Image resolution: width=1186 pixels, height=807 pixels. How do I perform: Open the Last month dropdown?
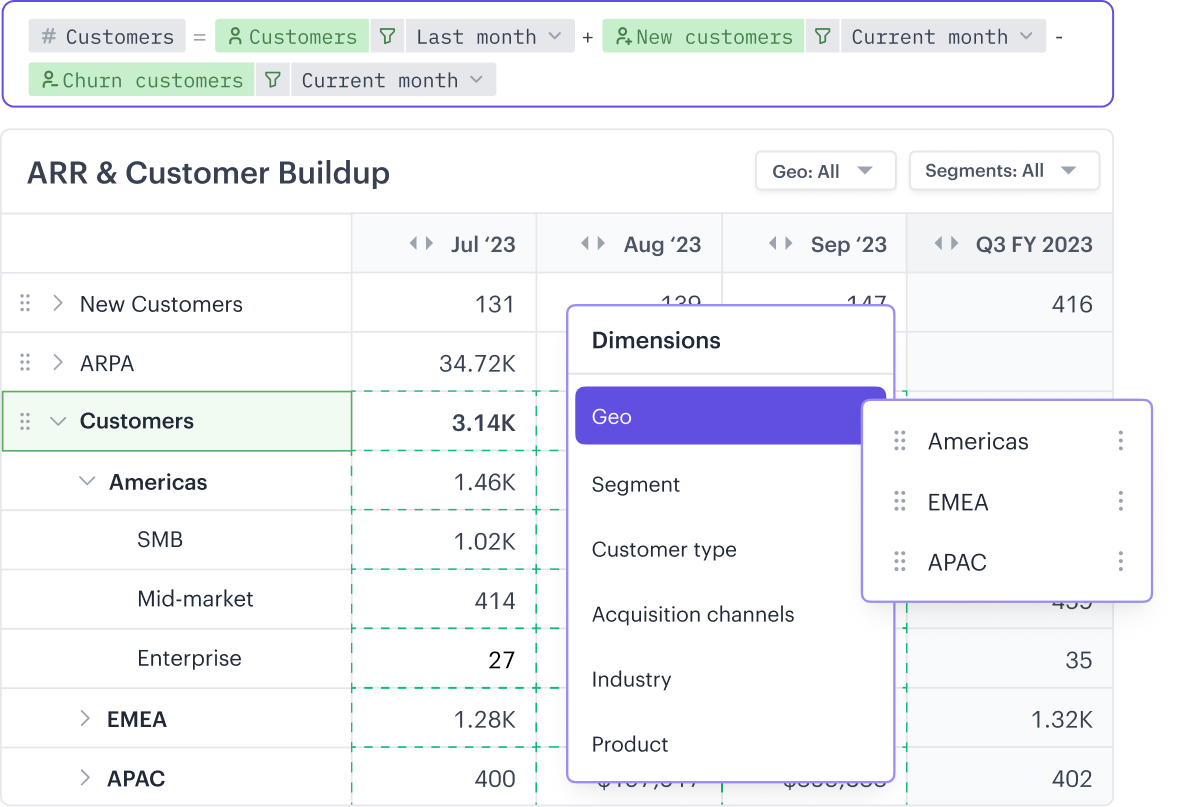pyautogui.click(x=490, y=37)
